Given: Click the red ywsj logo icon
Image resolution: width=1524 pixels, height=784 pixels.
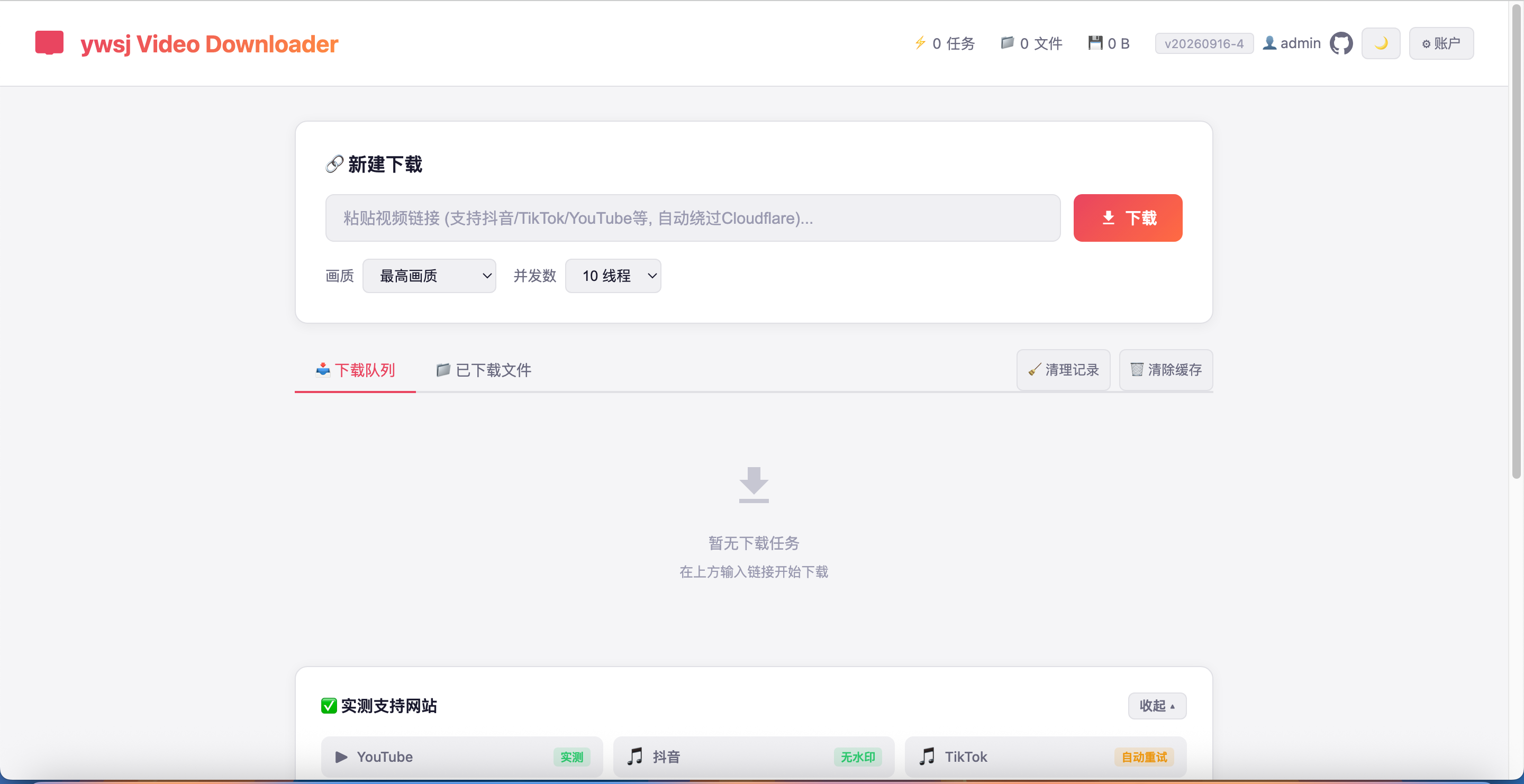Looking at the screenshot, I should [x=49, y=43].
